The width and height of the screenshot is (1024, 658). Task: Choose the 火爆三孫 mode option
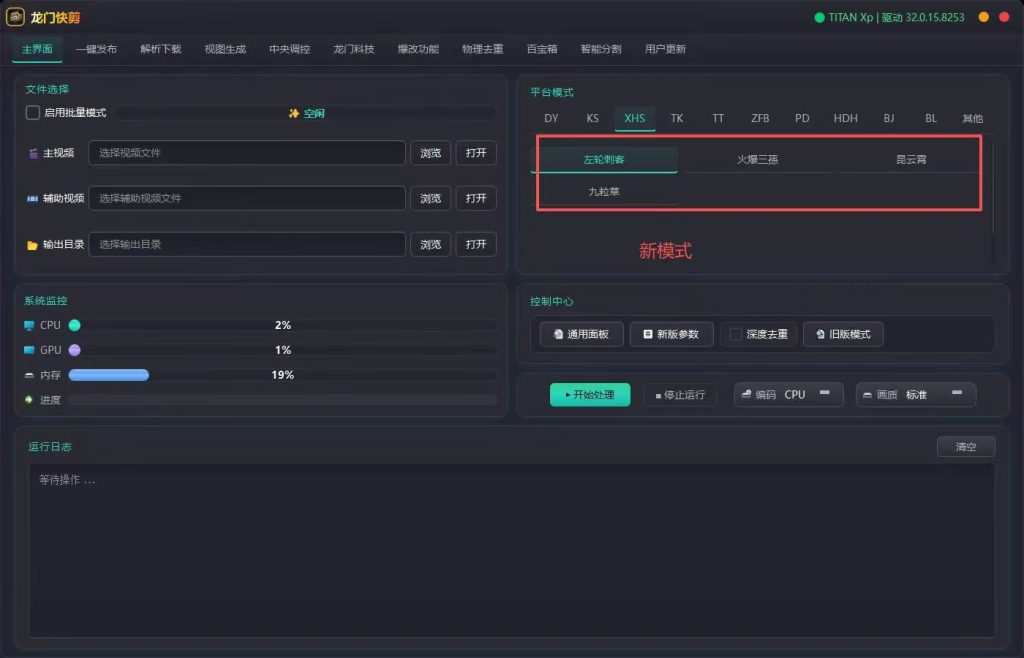click(x=758, y=159)
